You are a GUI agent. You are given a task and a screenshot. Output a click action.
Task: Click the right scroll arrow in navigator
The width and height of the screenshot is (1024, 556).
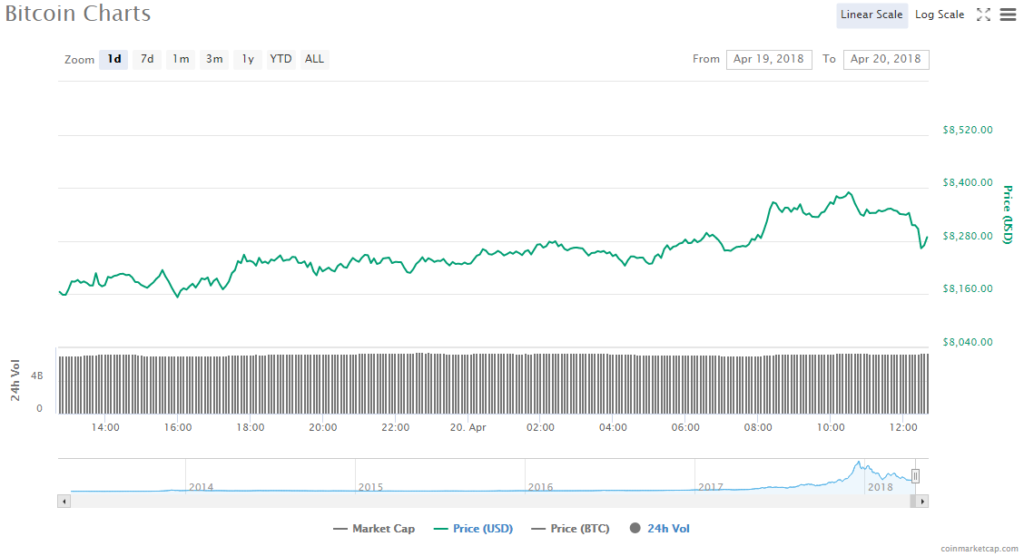tap(922, 500)
